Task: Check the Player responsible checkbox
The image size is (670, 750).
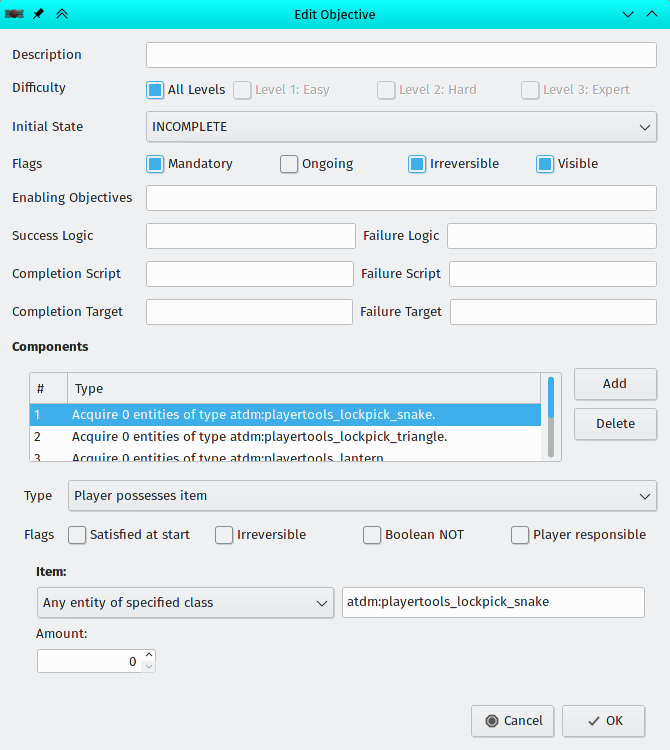Action: click(520, 535)
